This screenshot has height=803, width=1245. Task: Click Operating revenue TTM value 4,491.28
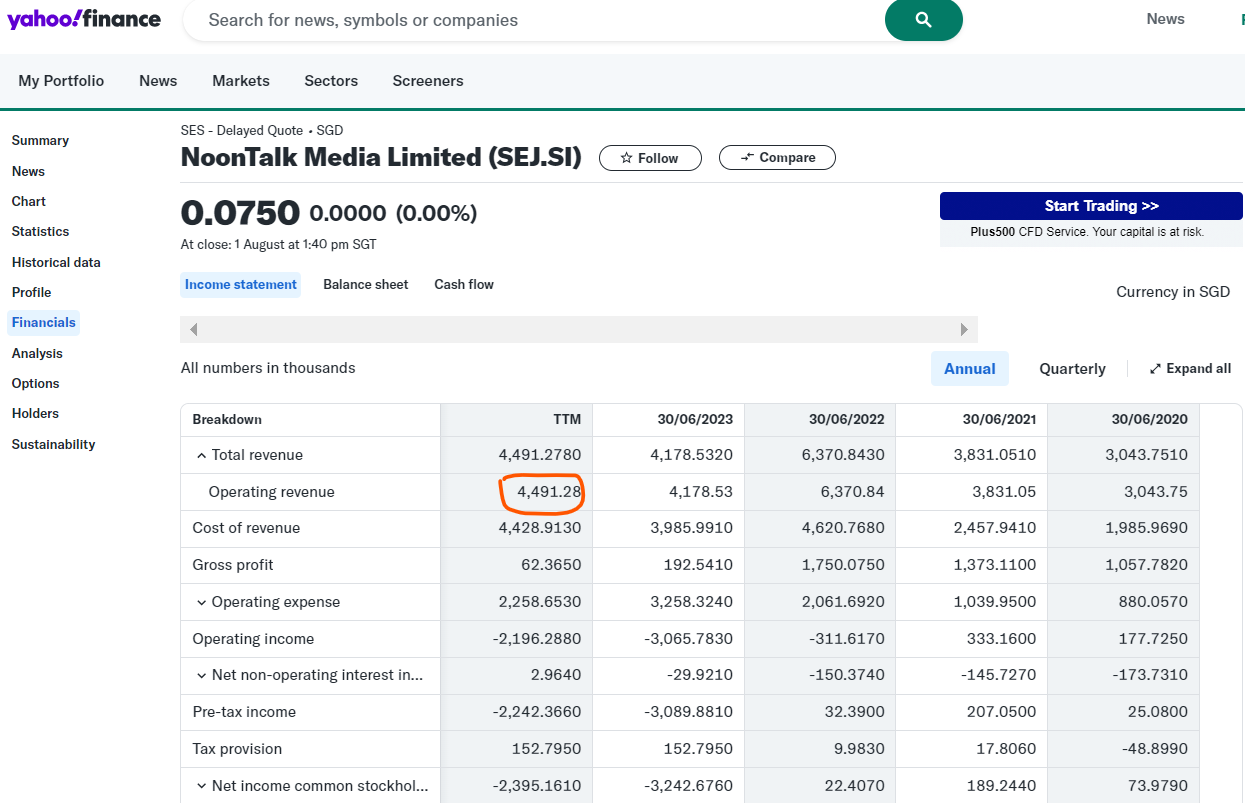[x=549, y=492]
